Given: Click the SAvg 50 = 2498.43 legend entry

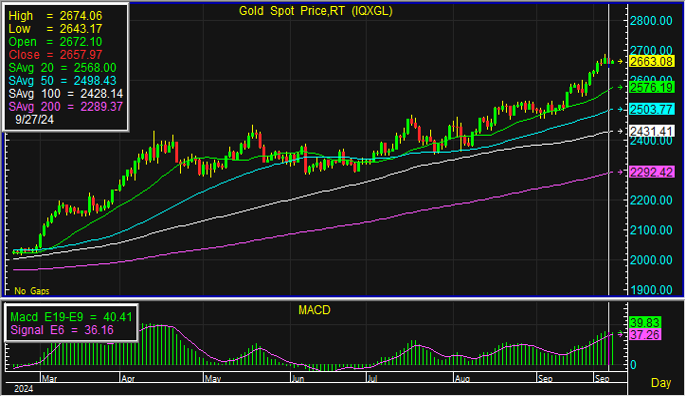Looking at the screenshot, I should (x=62, y=81).
